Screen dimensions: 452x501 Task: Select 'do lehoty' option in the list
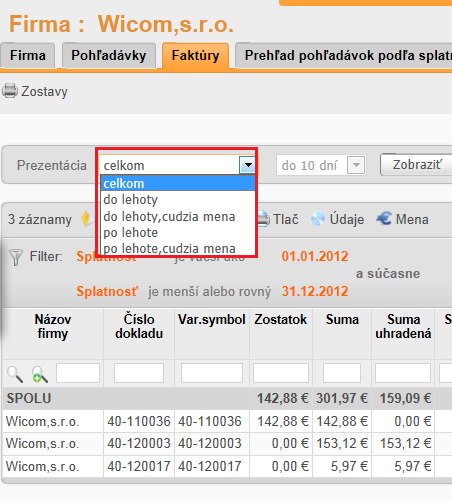click(x=178, y=200)
